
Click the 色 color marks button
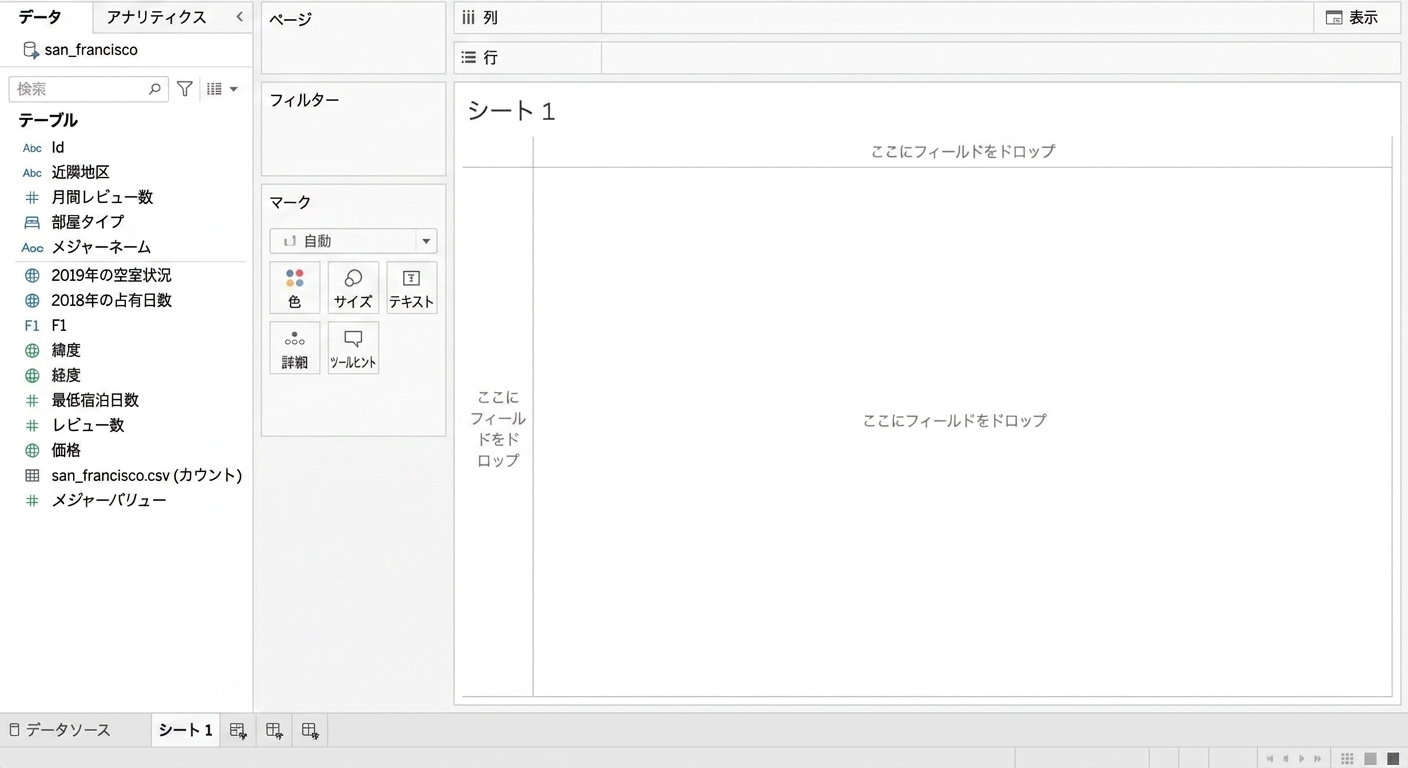(295, 288)
